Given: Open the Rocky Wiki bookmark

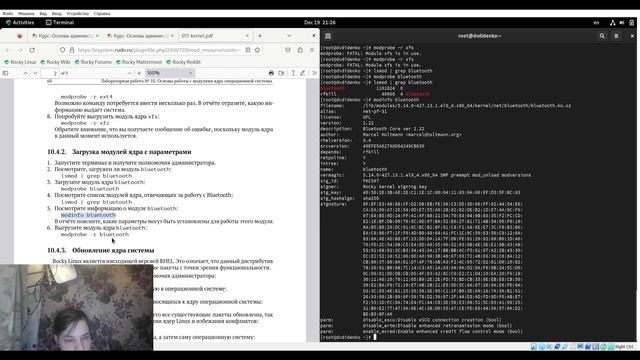Looking at the screenshot, I should coord(56,62).
